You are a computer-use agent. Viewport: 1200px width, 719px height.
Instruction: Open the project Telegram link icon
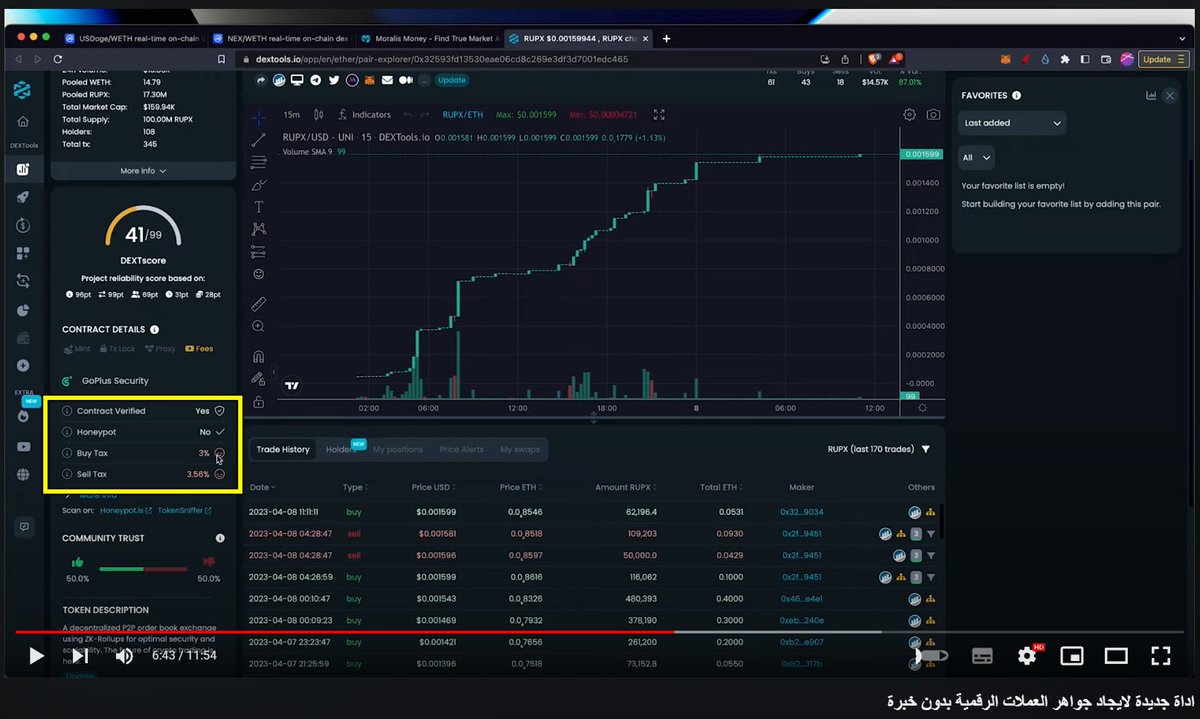[x=316, y=80]
